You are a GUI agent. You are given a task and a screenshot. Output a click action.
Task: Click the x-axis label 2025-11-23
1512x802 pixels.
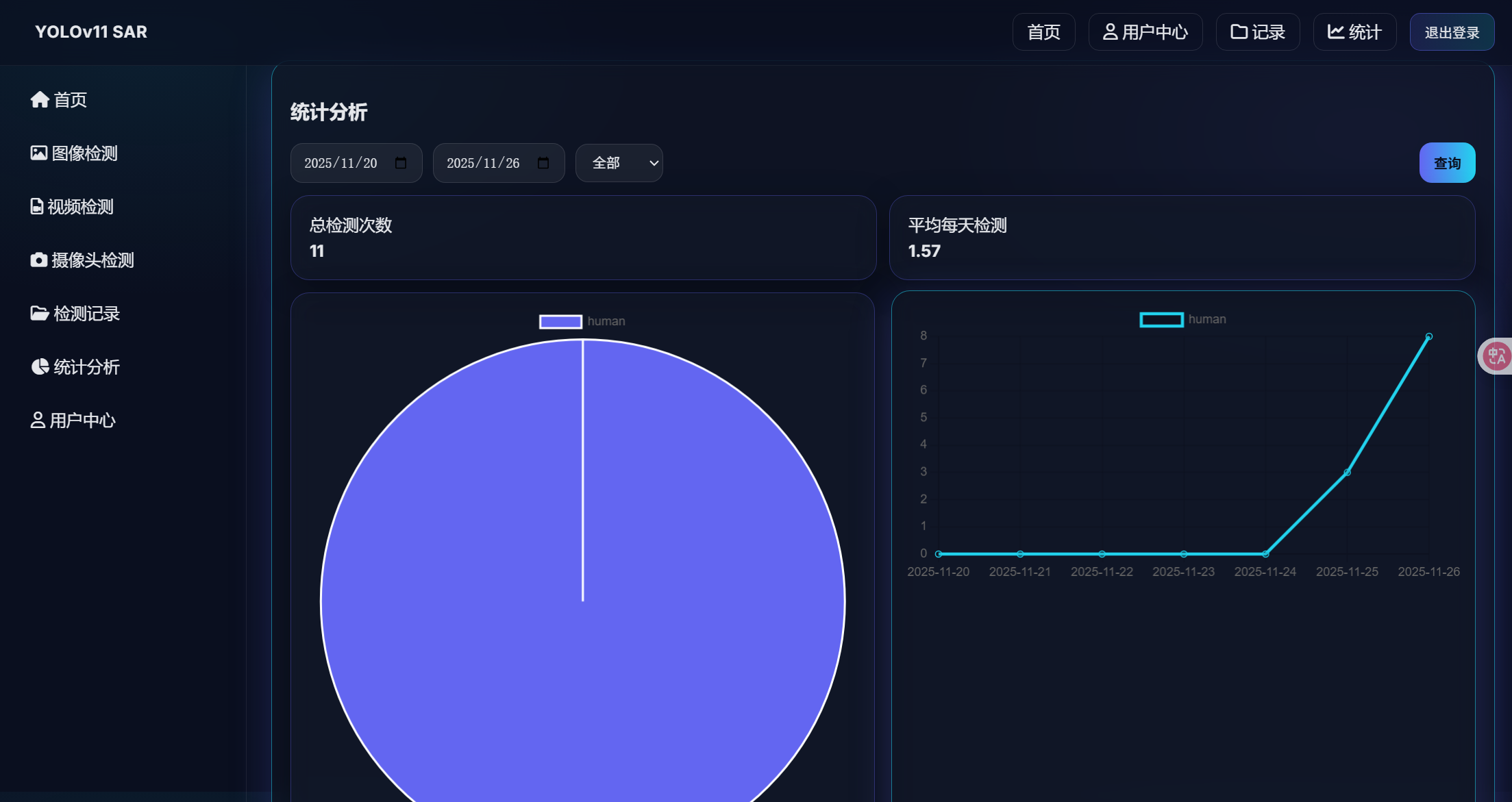1183,571
